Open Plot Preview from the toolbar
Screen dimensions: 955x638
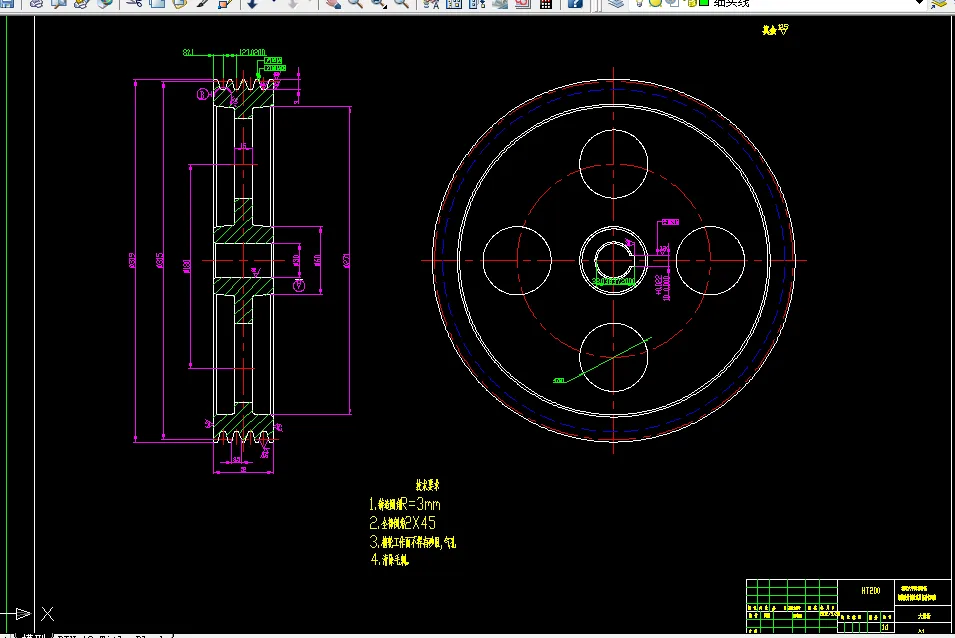tap(59, 4)
